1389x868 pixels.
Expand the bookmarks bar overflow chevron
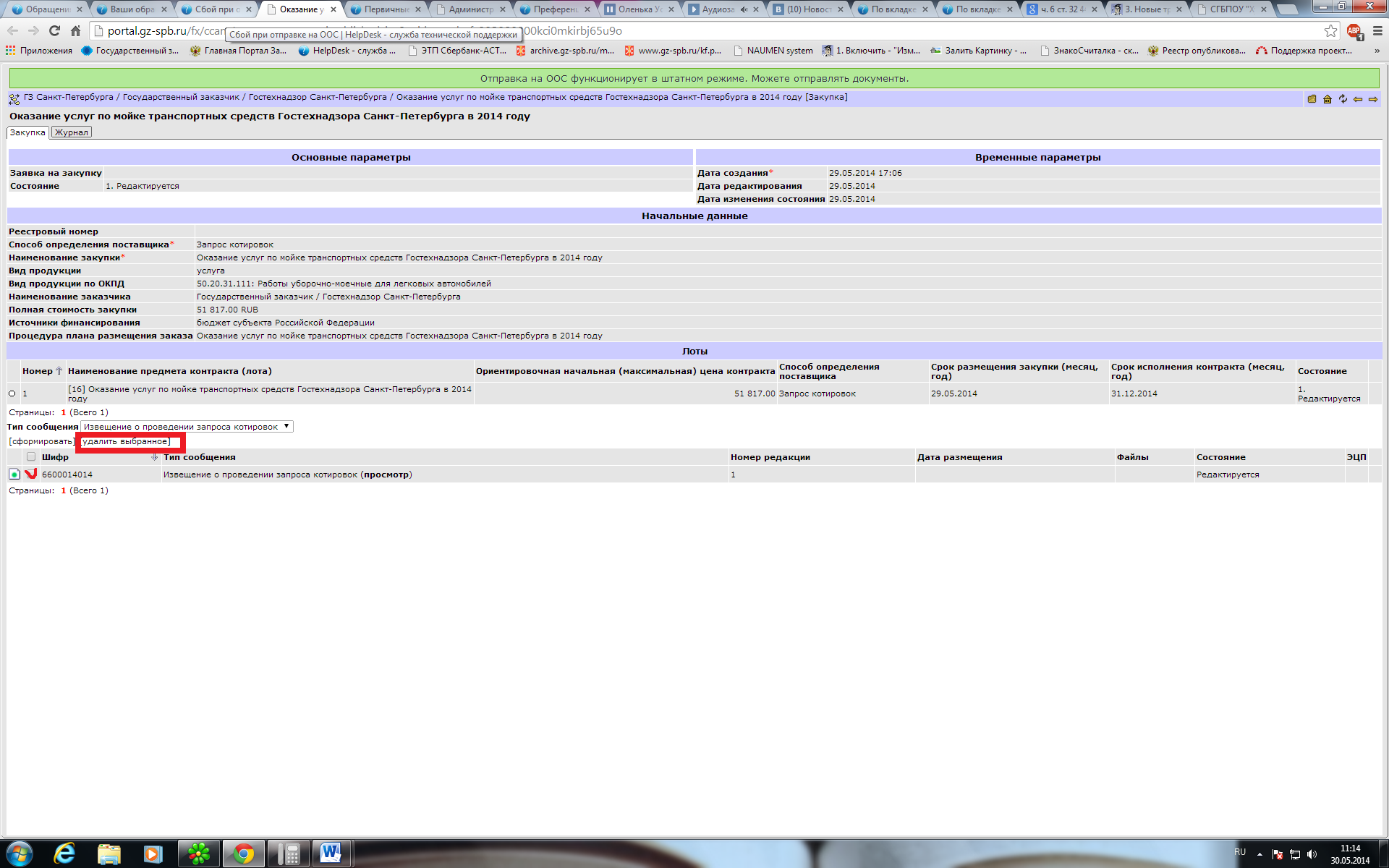click(1376, 51)
